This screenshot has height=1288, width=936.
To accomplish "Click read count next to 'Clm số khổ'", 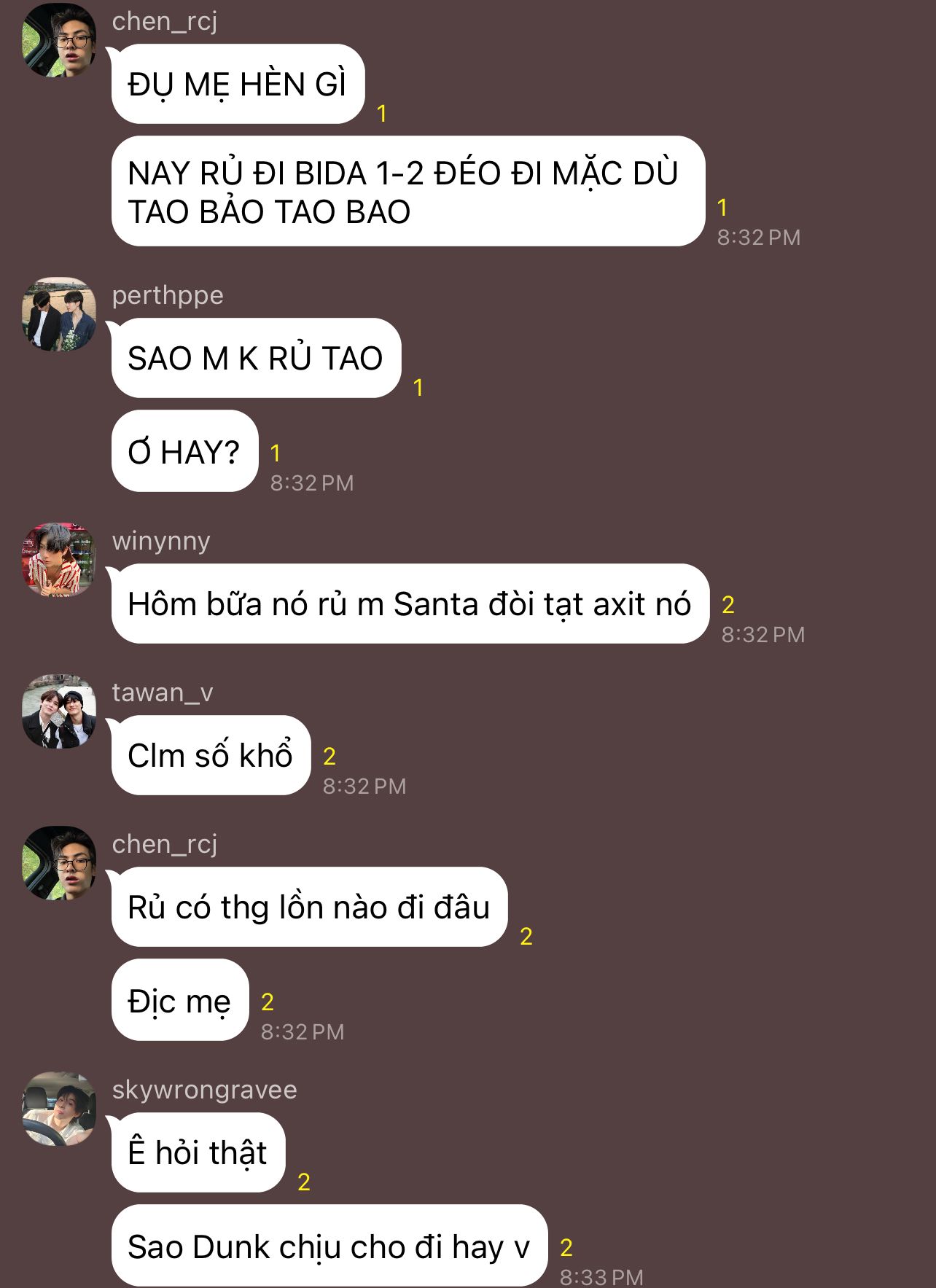I will coord(329,757).
